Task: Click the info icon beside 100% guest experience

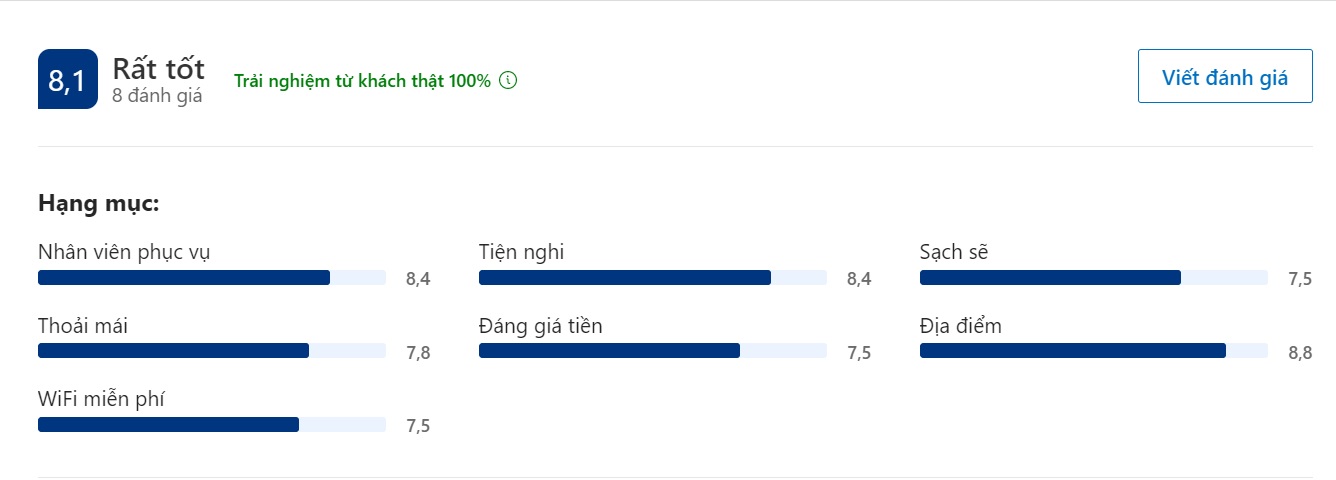Action: [x=508, y=80]
